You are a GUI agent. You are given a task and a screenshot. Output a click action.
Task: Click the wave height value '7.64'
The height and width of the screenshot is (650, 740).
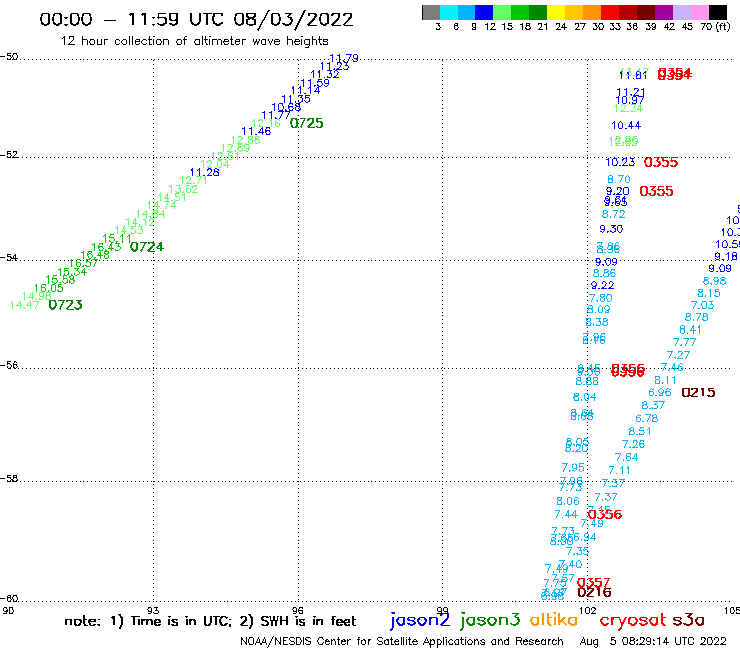pos(627,457)
